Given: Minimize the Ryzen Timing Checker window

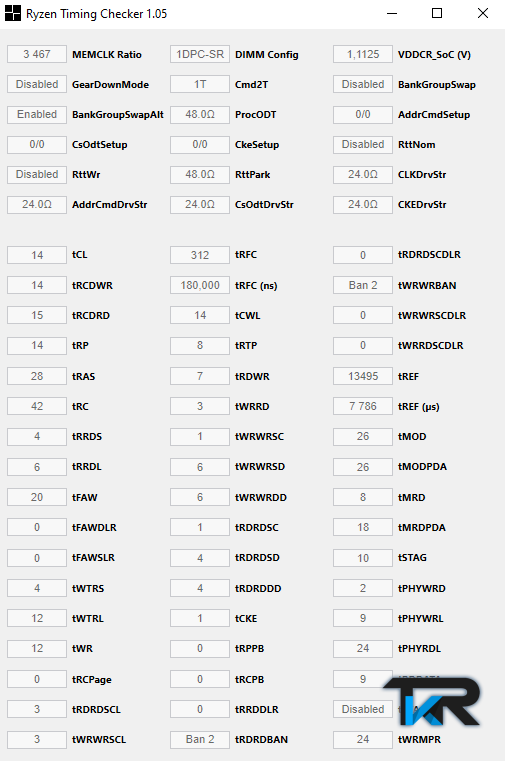Looking at the screenshot, I should [392, 14].
